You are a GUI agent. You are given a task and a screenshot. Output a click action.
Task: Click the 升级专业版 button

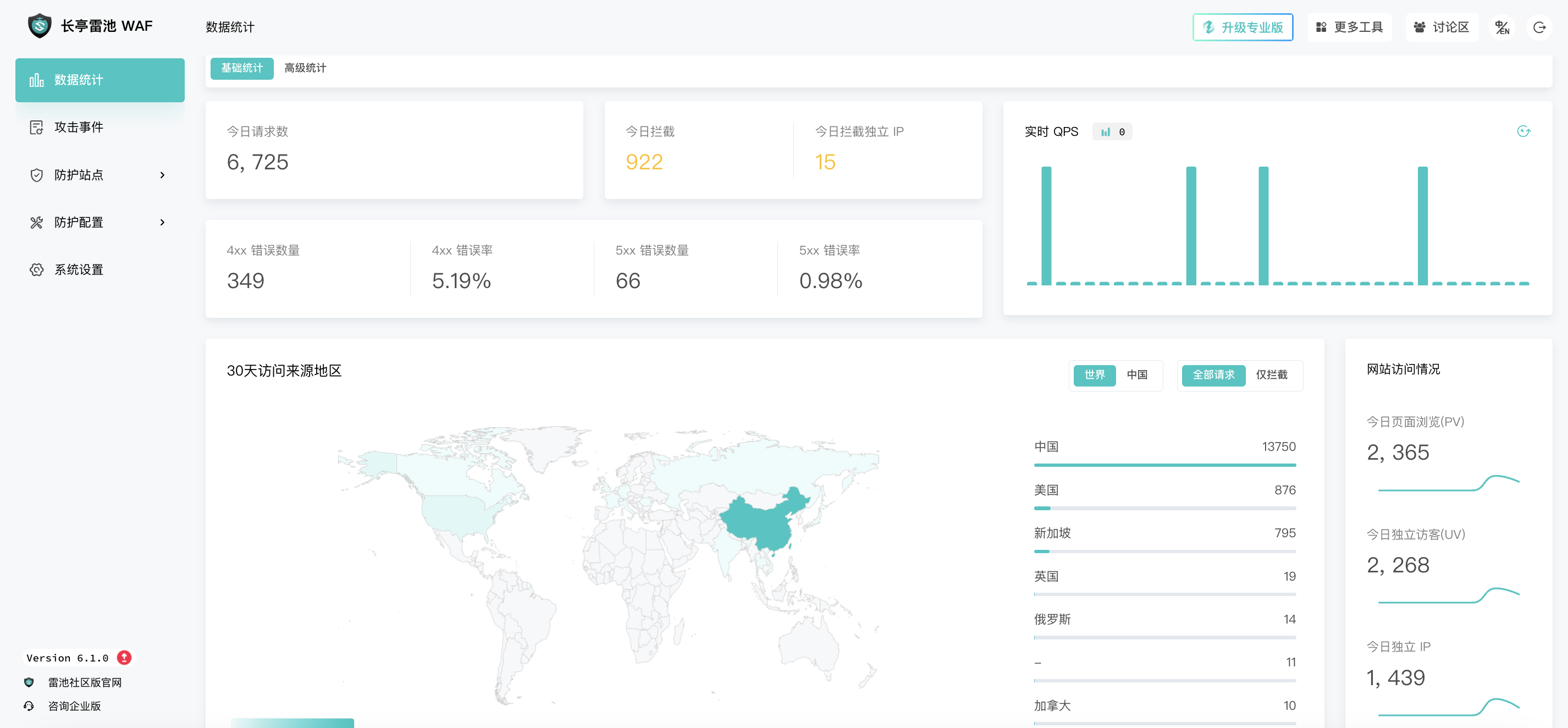click(x=1243, y=27)
